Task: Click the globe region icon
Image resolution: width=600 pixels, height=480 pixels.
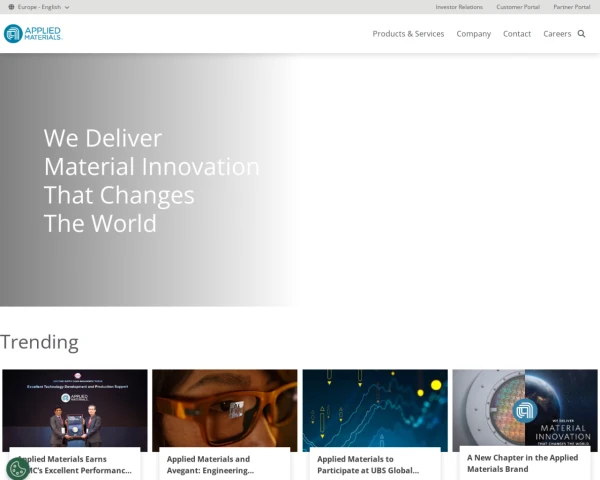Action: [x=11, y=7]
